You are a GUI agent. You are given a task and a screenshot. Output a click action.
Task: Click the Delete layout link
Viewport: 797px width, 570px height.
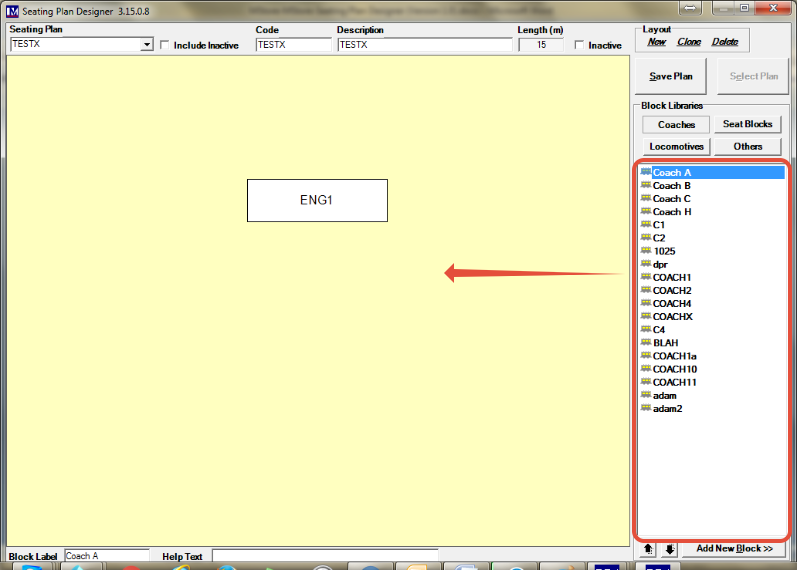725,42
